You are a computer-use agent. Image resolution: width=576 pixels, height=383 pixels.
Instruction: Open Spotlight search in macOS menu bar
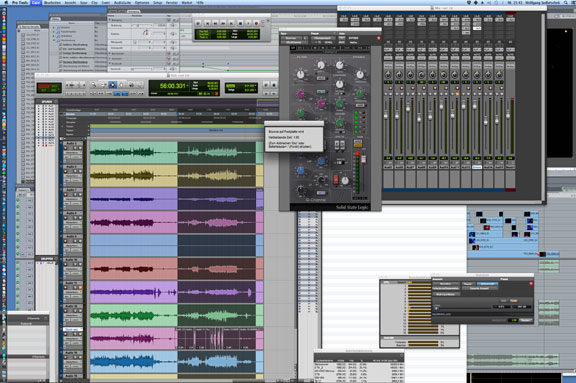click(566, 2)
